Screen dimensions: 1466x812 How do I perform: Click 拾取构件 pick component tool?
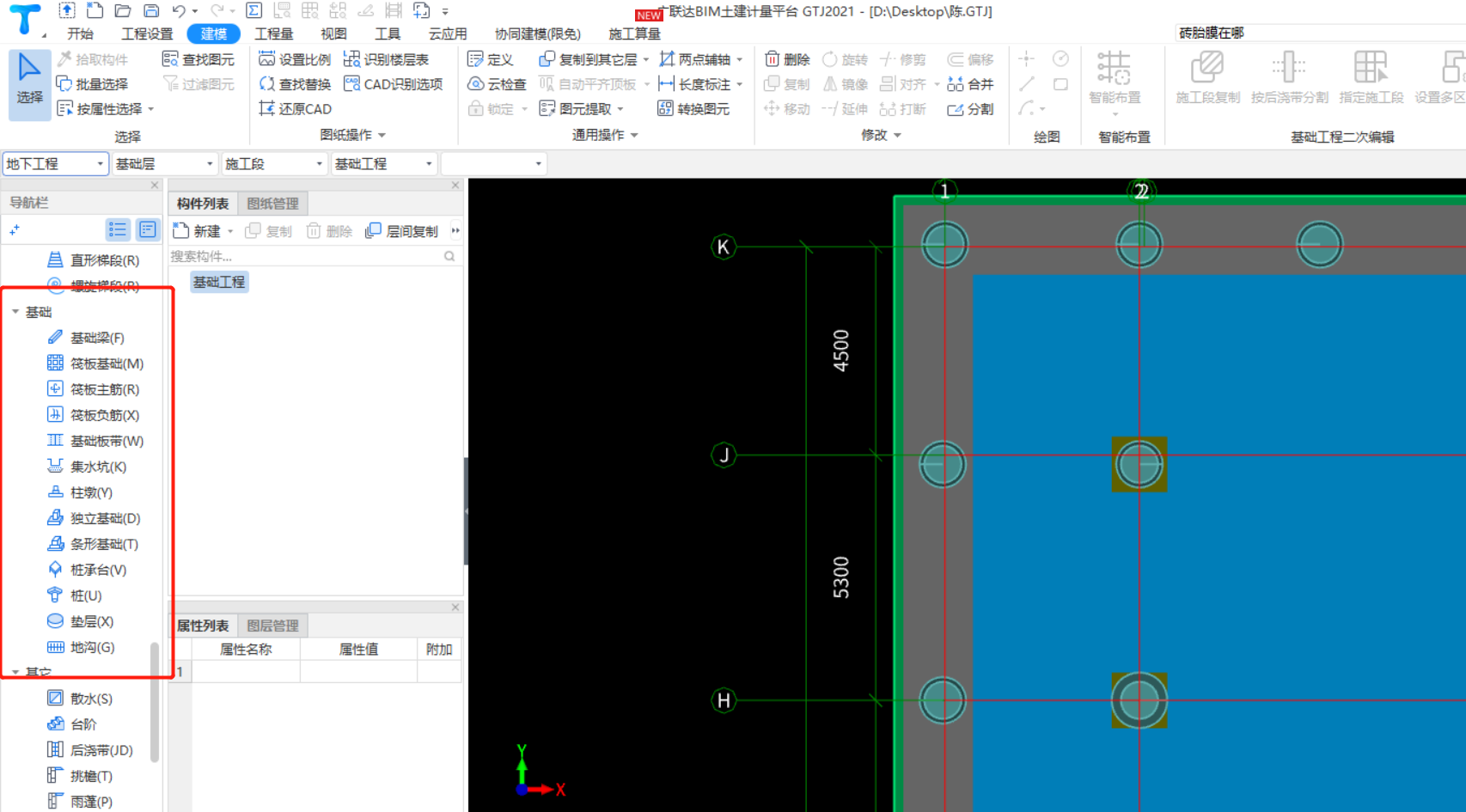(x=93, y=59)
